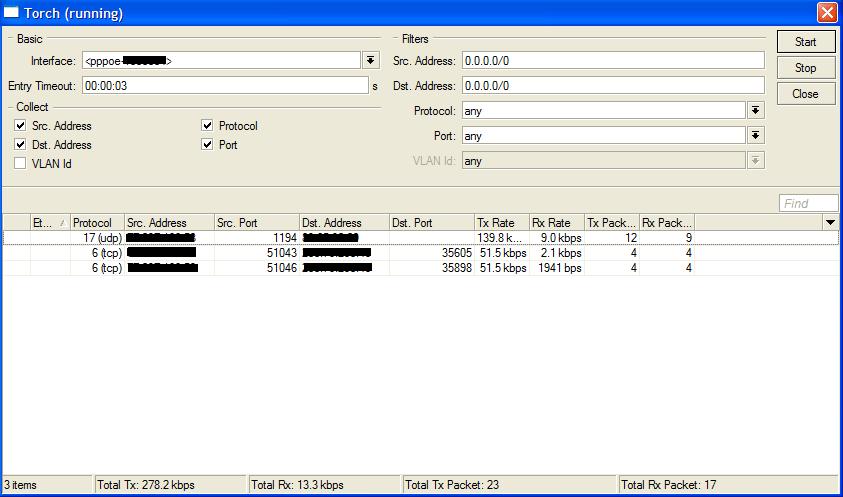This screenshot has height=497, width=843.
Task: Click Rx Rate value 2.1 kbps
Action: coord(562,253)
